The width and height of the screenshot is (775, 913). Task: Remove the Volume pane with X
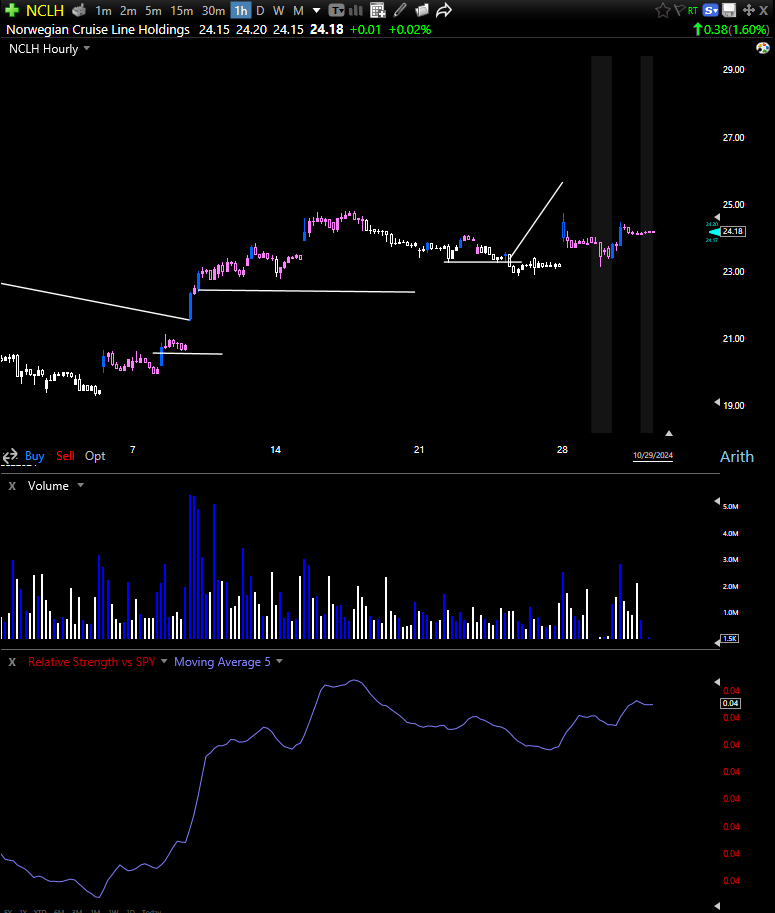(x=12, y=486)
